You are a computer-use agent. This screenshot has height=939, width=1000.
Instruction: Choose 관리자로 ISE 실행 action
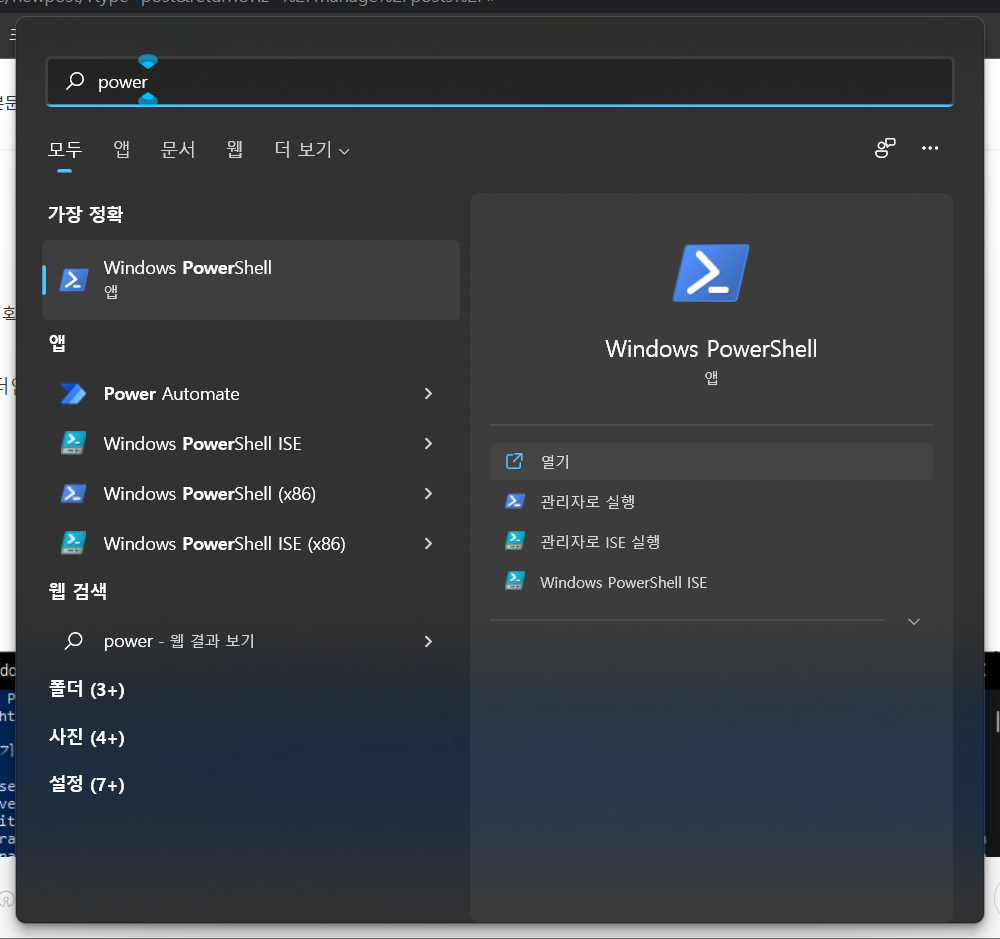[x=711, y=542]
